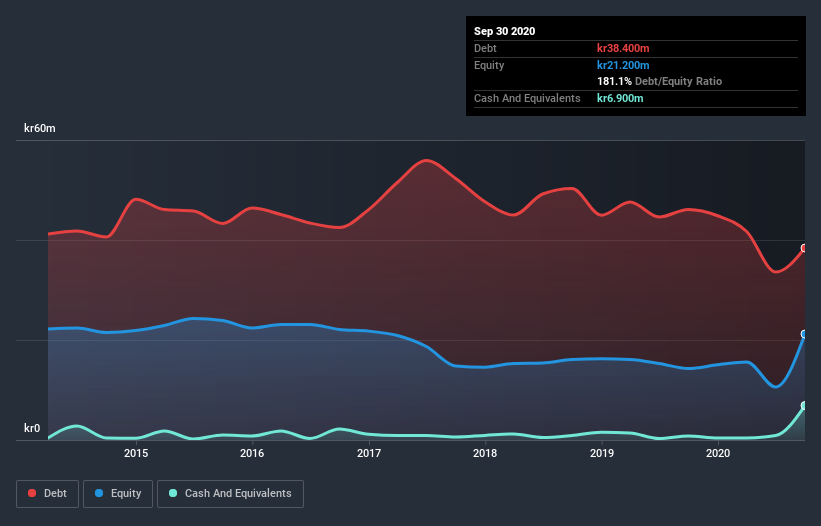Click the 181.1% Debt/Equity Ratio text
Screen dimensions: 821x526
[x=659, y=82]
